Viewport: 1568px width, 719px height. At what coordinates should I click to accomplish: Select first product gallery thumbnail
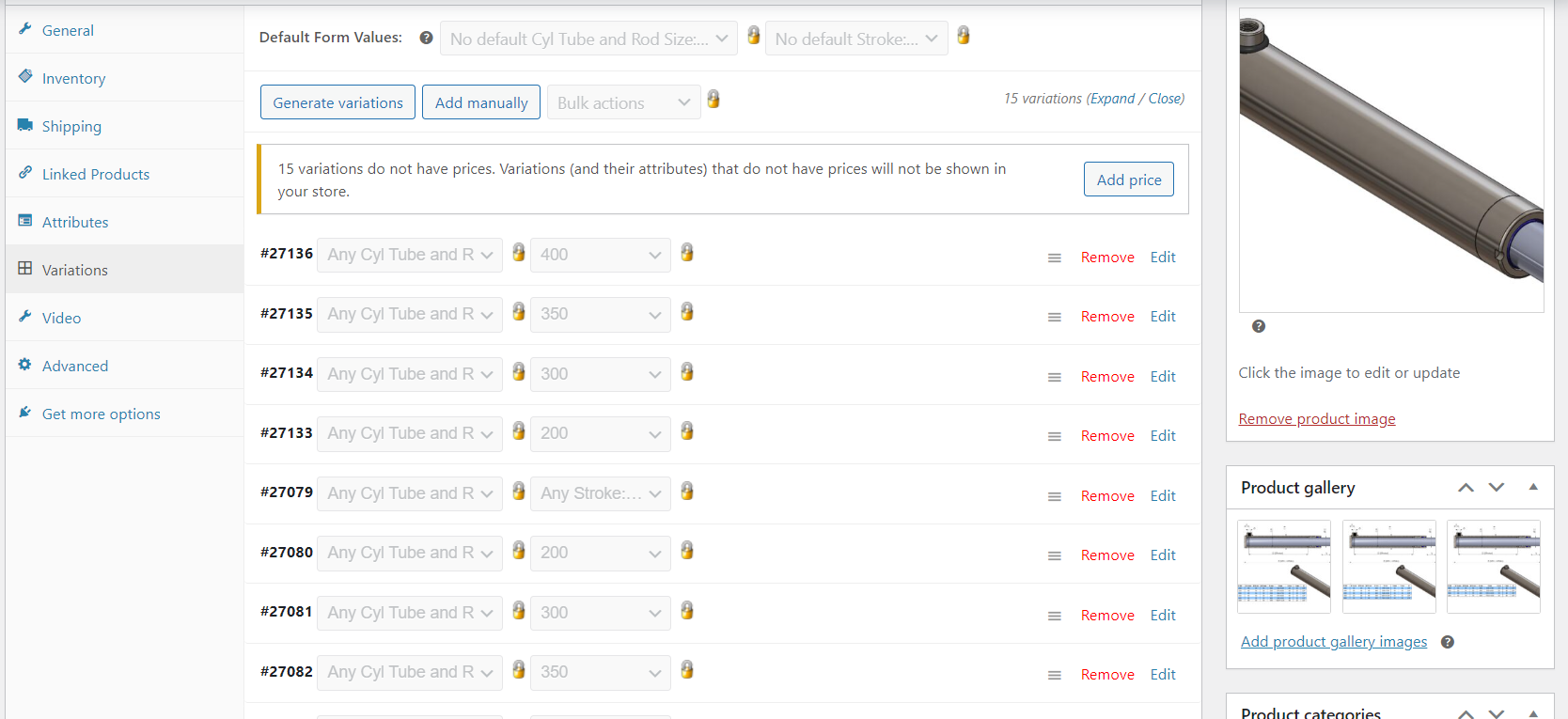click(x=1284, y=567)
